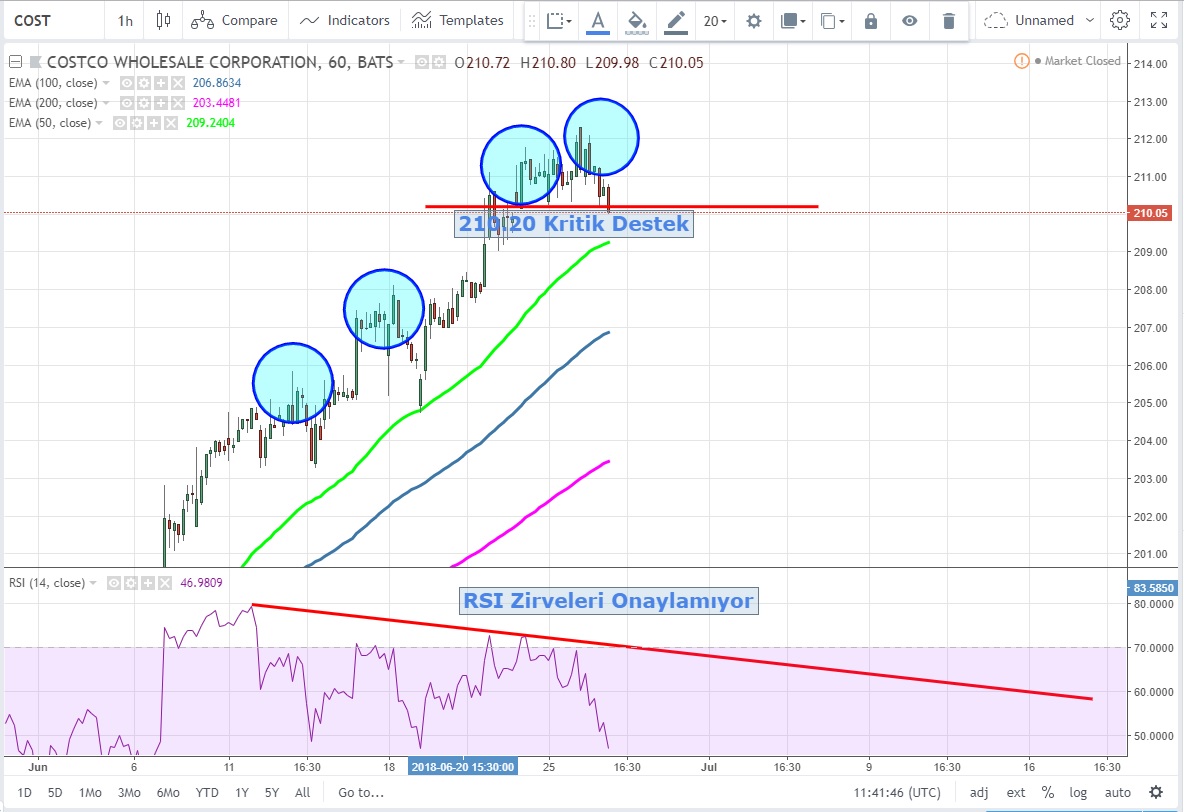Lock the selected drawing object

coord(871,20)
